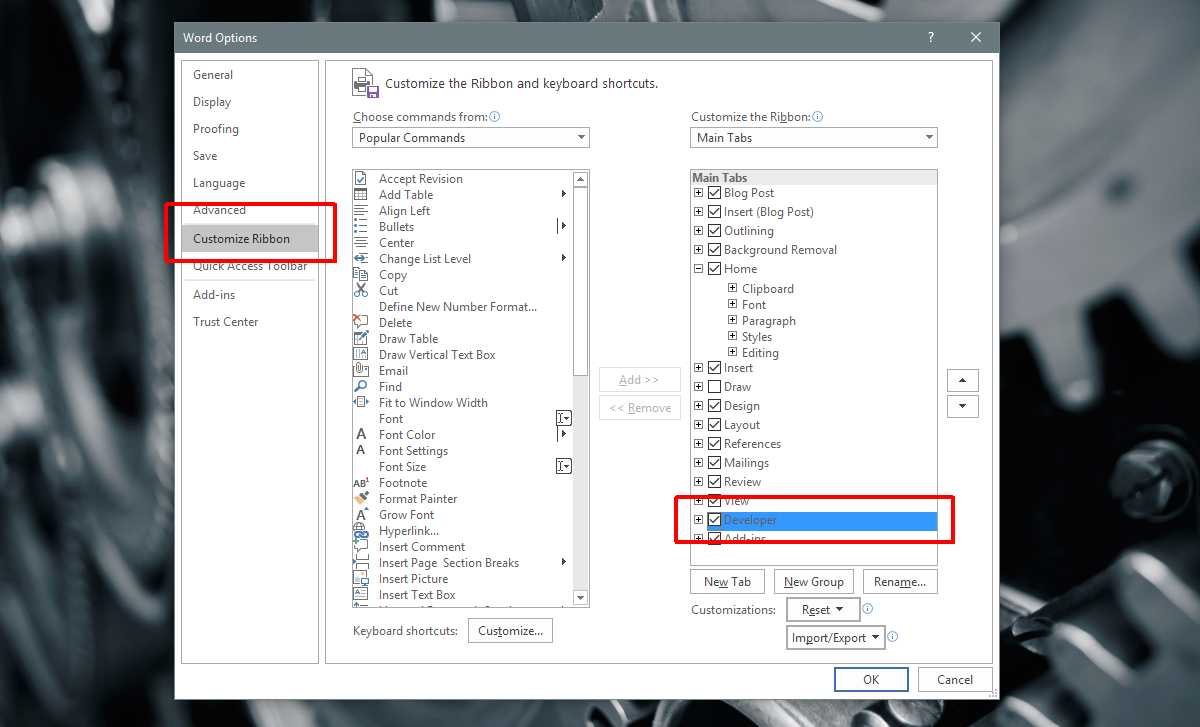The image size is (1200, 727).
Task: Open the Main Tabs dropdown
Action: coord(814,138)
